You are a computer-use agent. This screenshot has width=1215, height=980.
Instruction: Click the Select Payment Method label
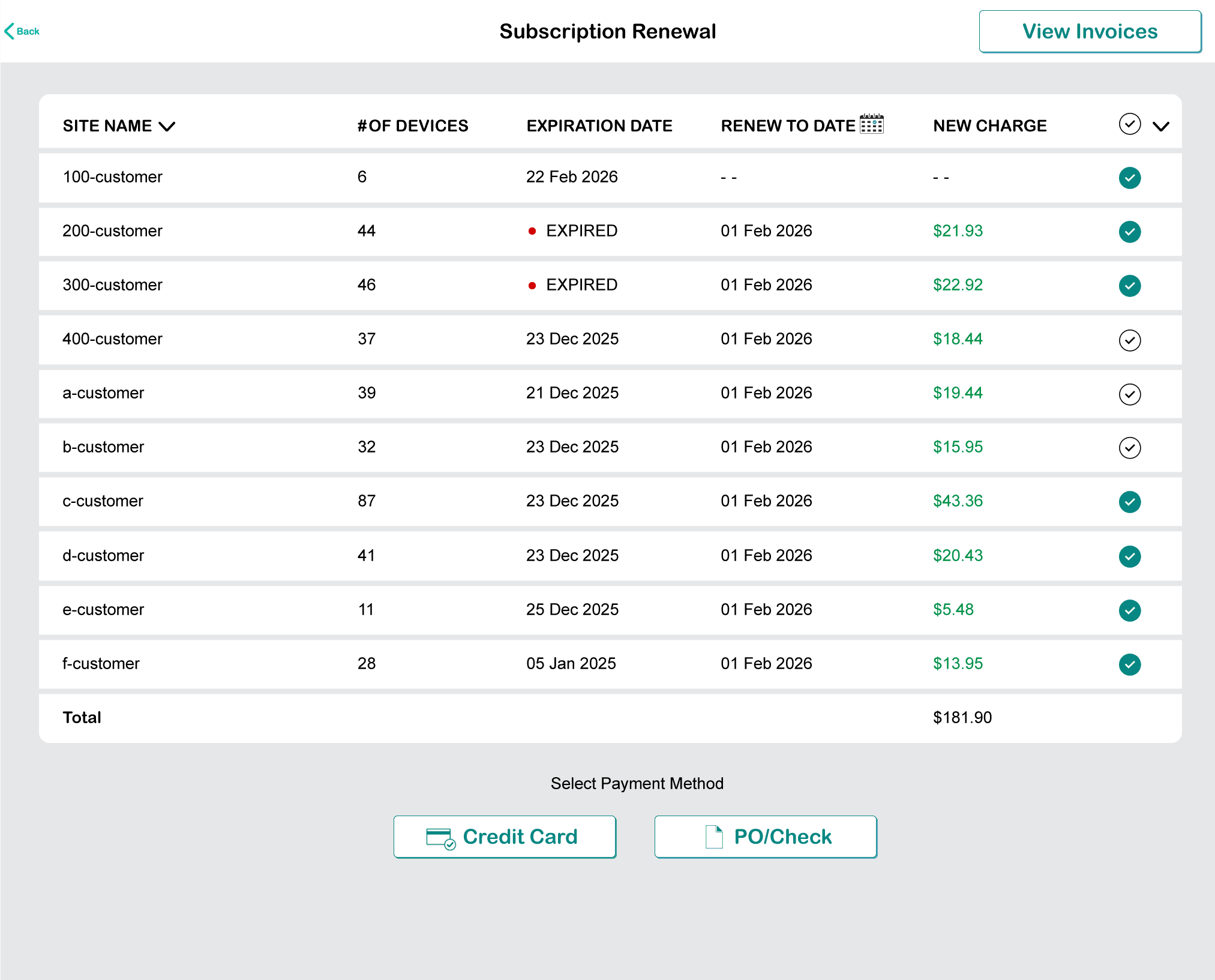637,784
